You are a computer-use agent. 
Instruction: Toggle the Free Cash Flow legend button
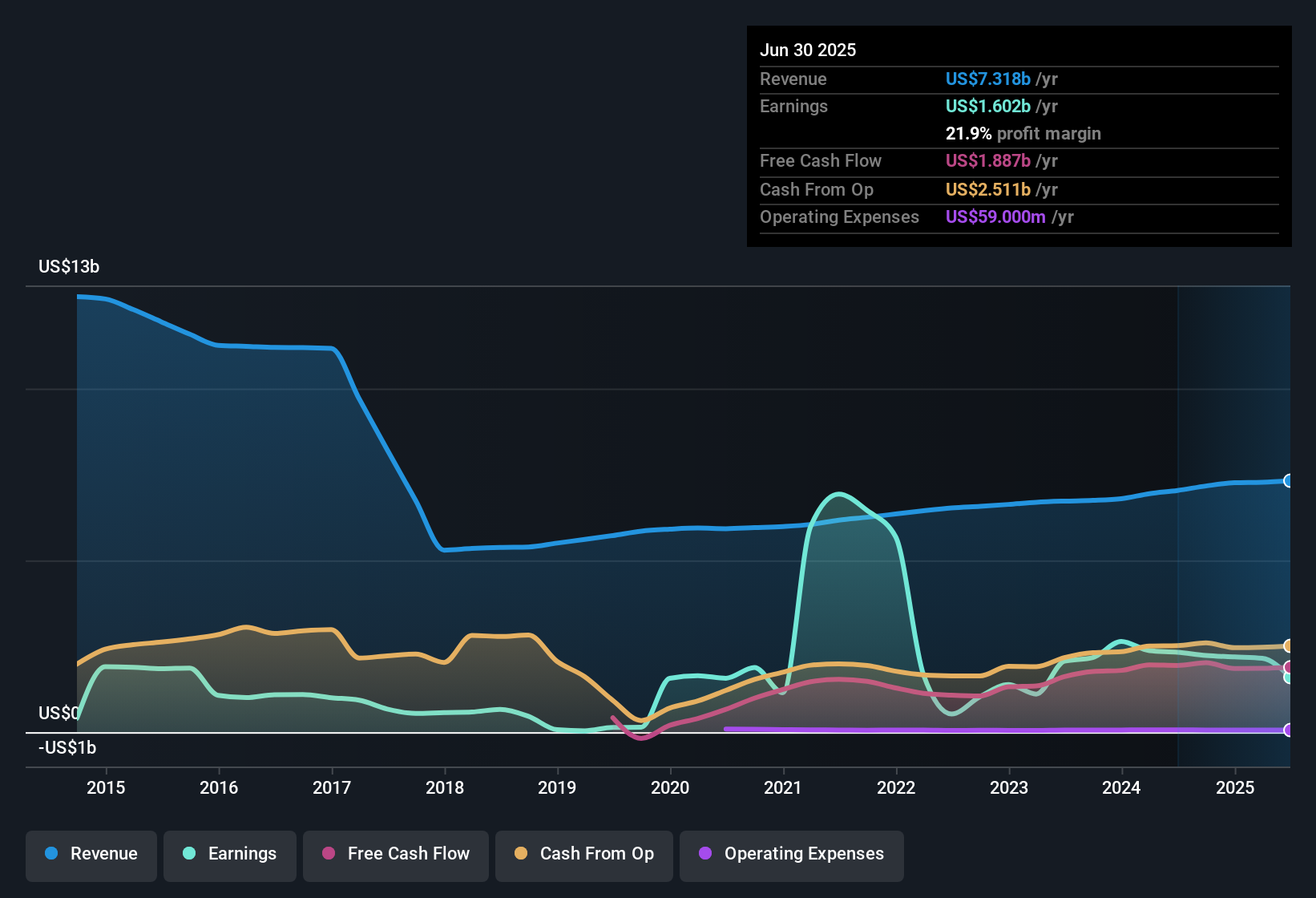pos(396,854)
